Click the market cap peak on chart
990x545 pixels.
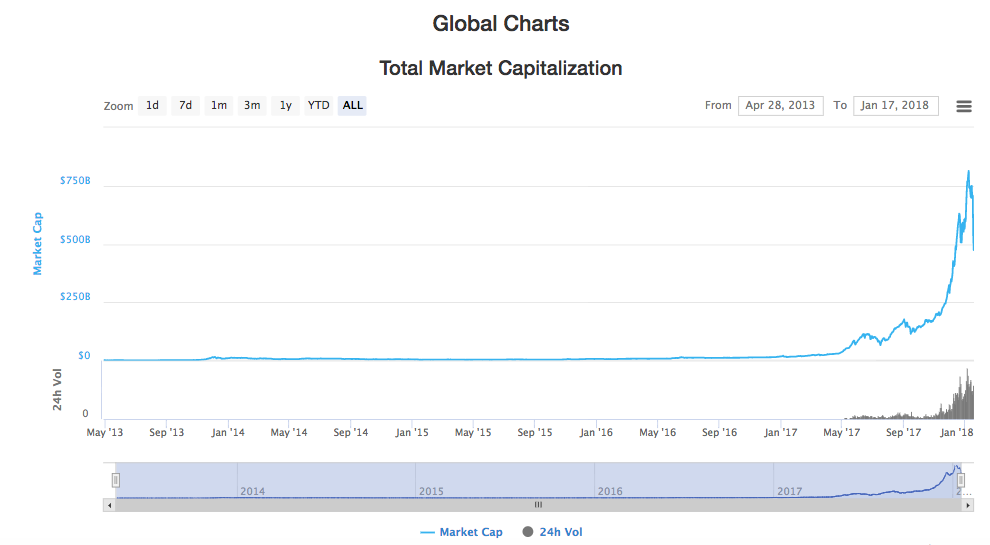point(968,172)
